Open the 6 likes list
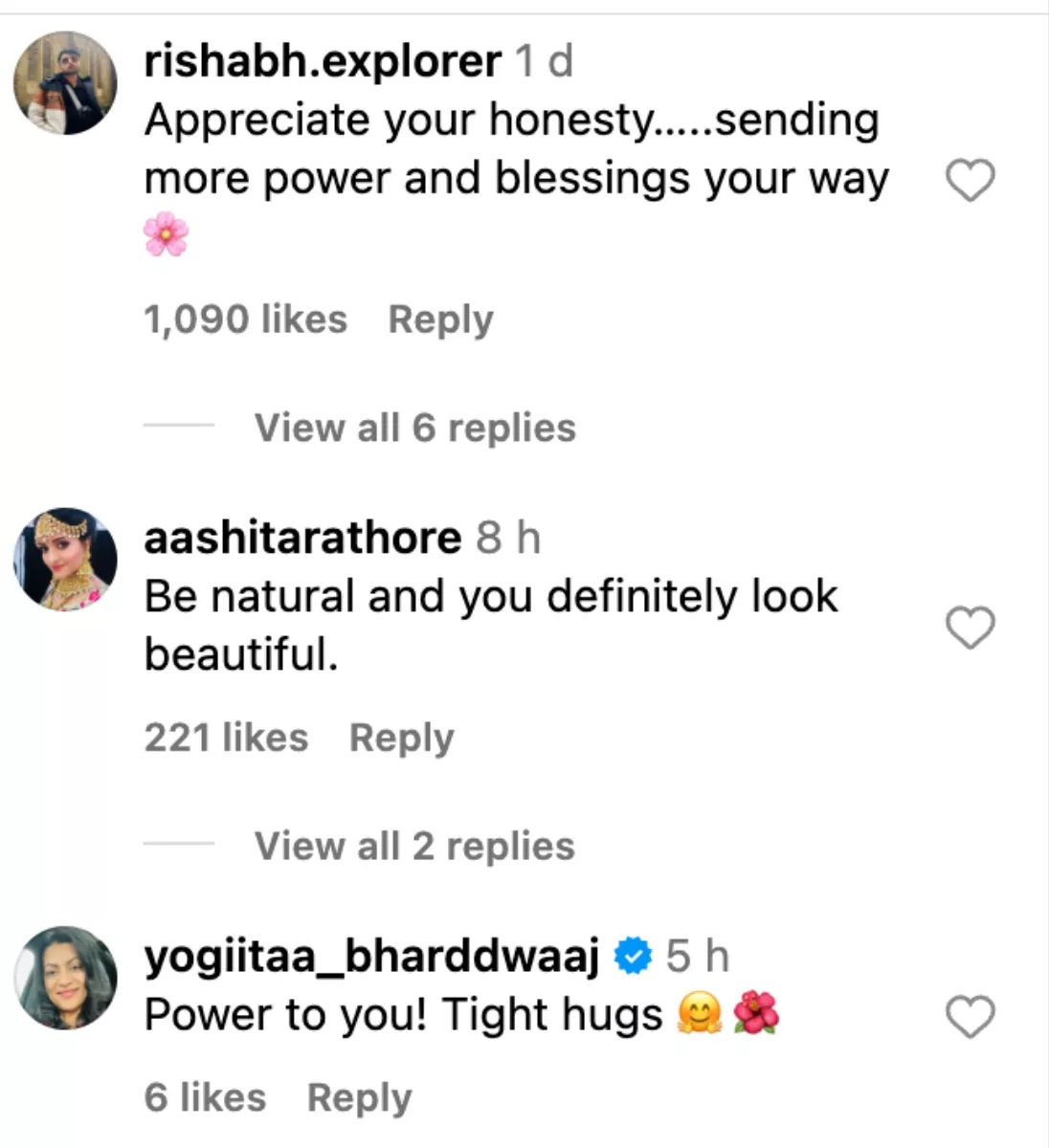1049x1148 pixels. pyautogui.click(x=205, y=1097)
